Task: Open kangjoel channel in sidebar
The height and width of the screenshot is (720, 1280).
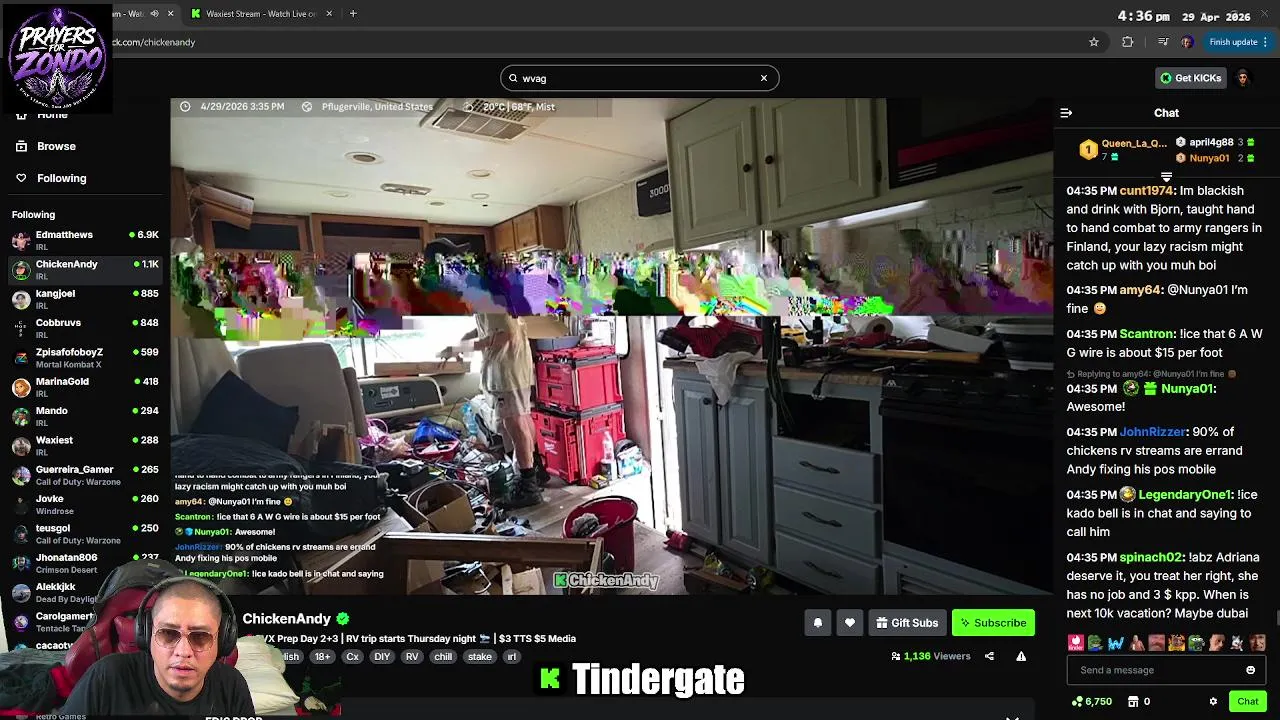Action: point(85,298)
